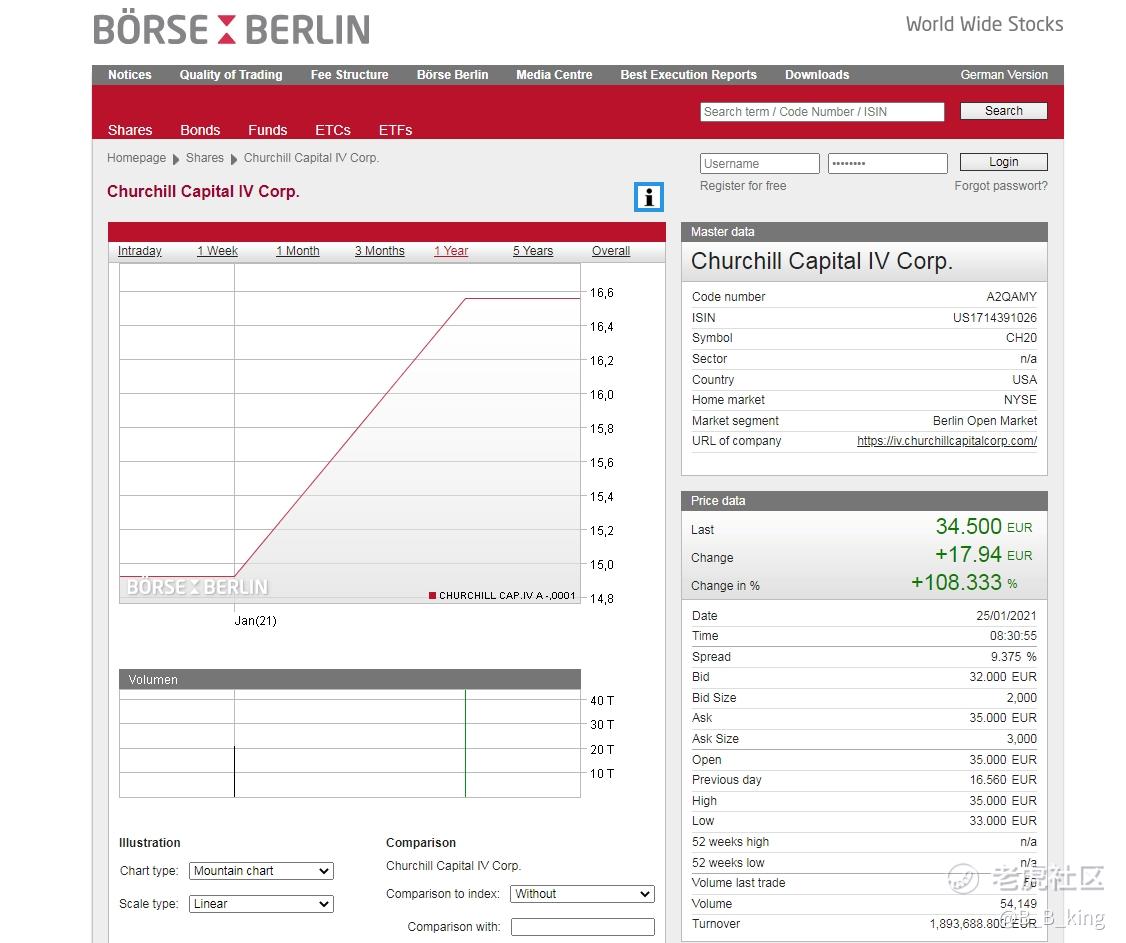This screenshot has height=943, width=1126.
Task: Click the Price data panel header
Action: pyautogui.click(x=865, y=501)
